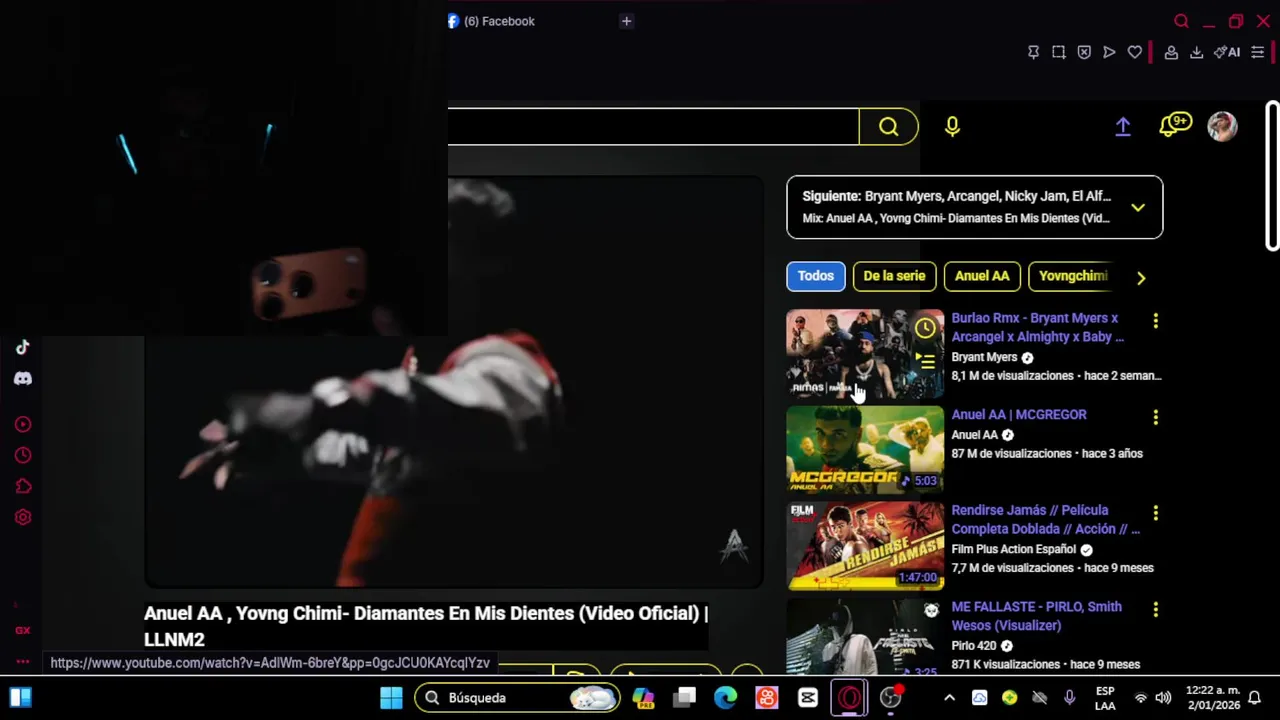Open Extensions cube icon in sidebar
Image resolution: width=1280 pixels, height=720 pixels.
point(23,486)
